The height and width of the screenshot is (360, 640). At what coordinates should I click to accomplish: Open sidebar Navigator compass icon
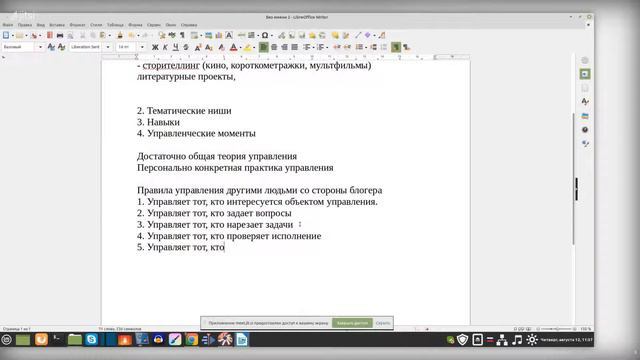585,130
